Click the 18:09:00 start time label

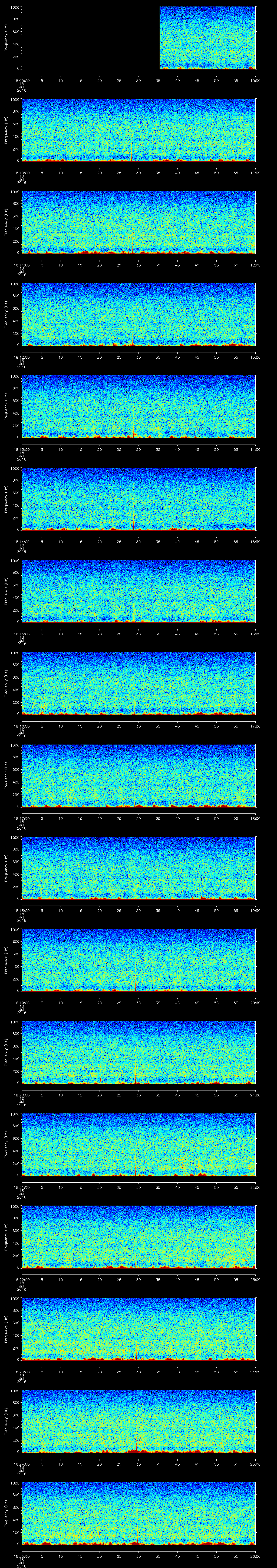click(21, 80)
